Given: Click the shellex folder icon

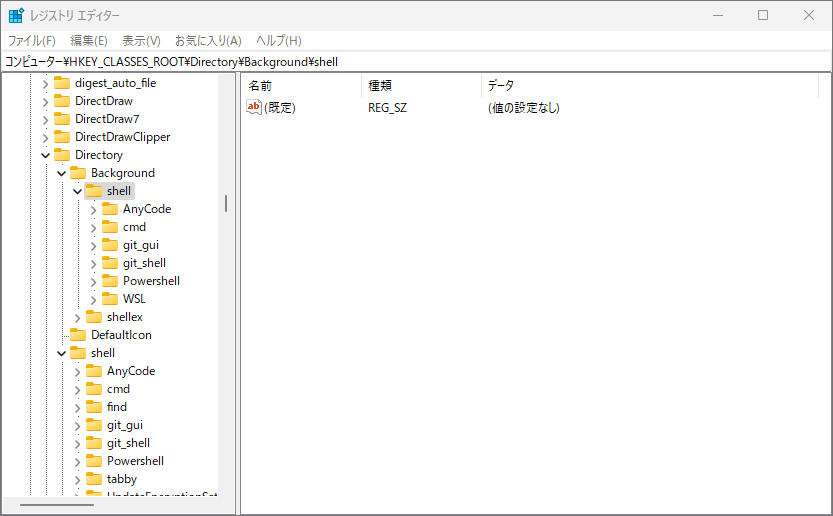Looking at the screenshot, I should [x=94, y=317].
